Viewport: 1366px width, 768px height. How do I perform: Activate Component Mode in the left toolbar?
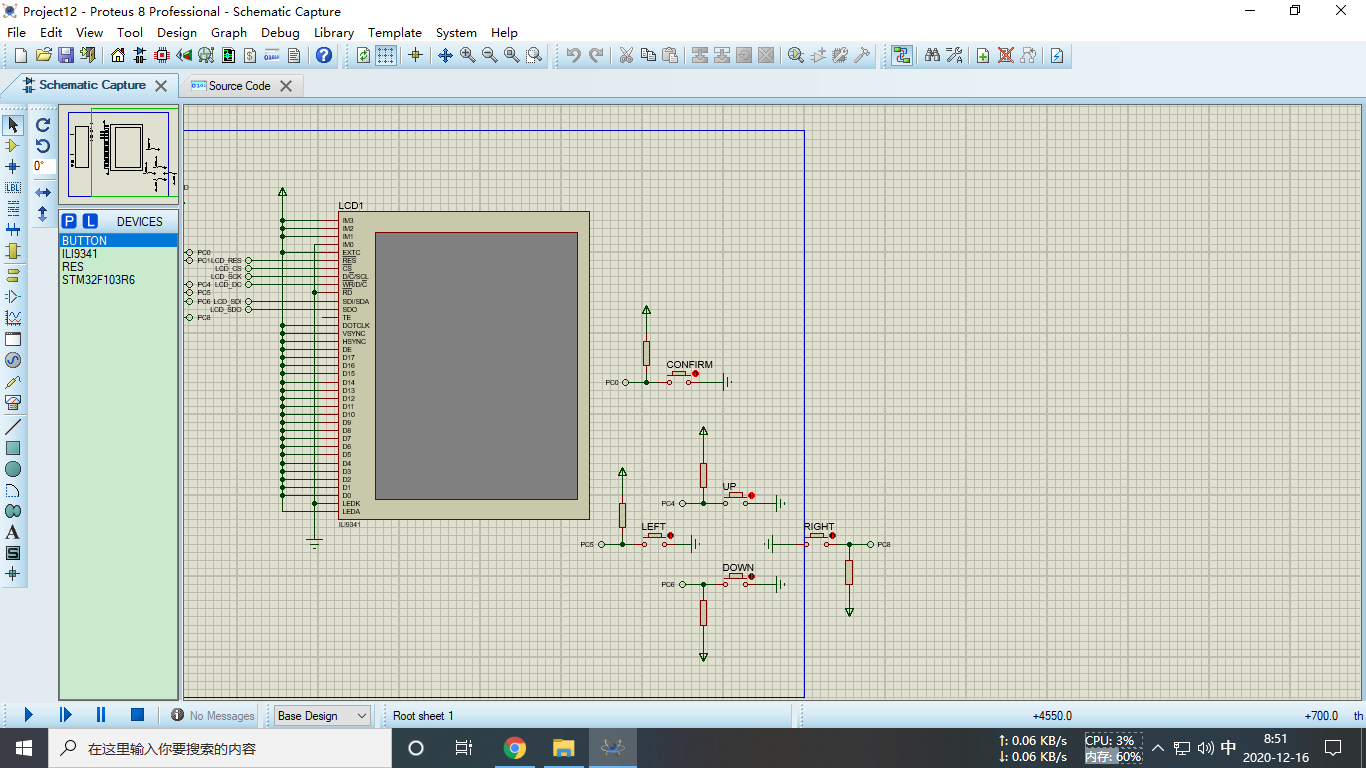[x=12, y=146]
